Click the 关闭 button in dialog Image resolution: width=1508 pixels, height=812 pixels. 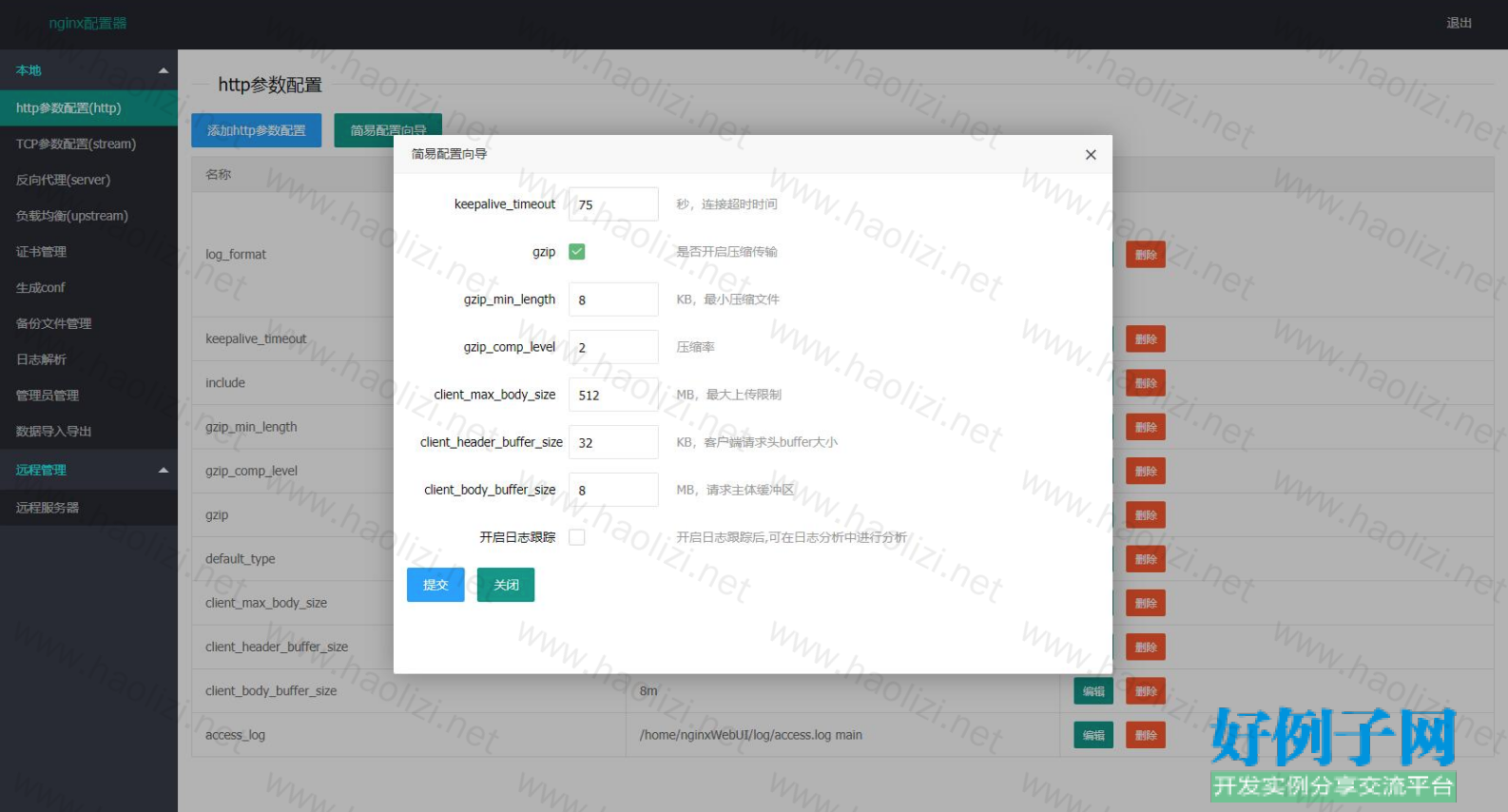tap(506, 585)
